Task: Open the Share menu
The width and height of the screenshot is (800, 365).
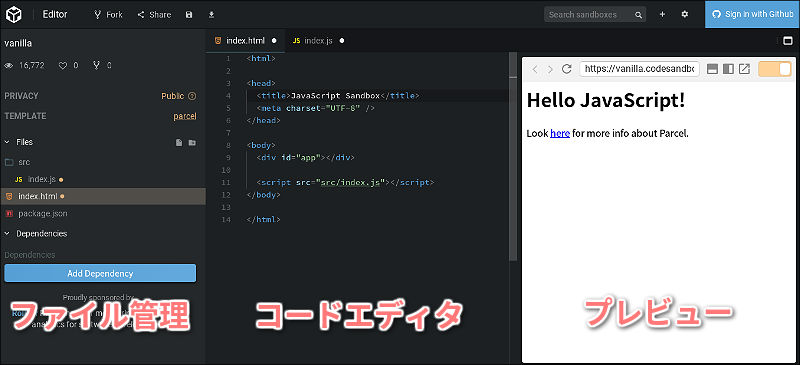Action: 155,15
